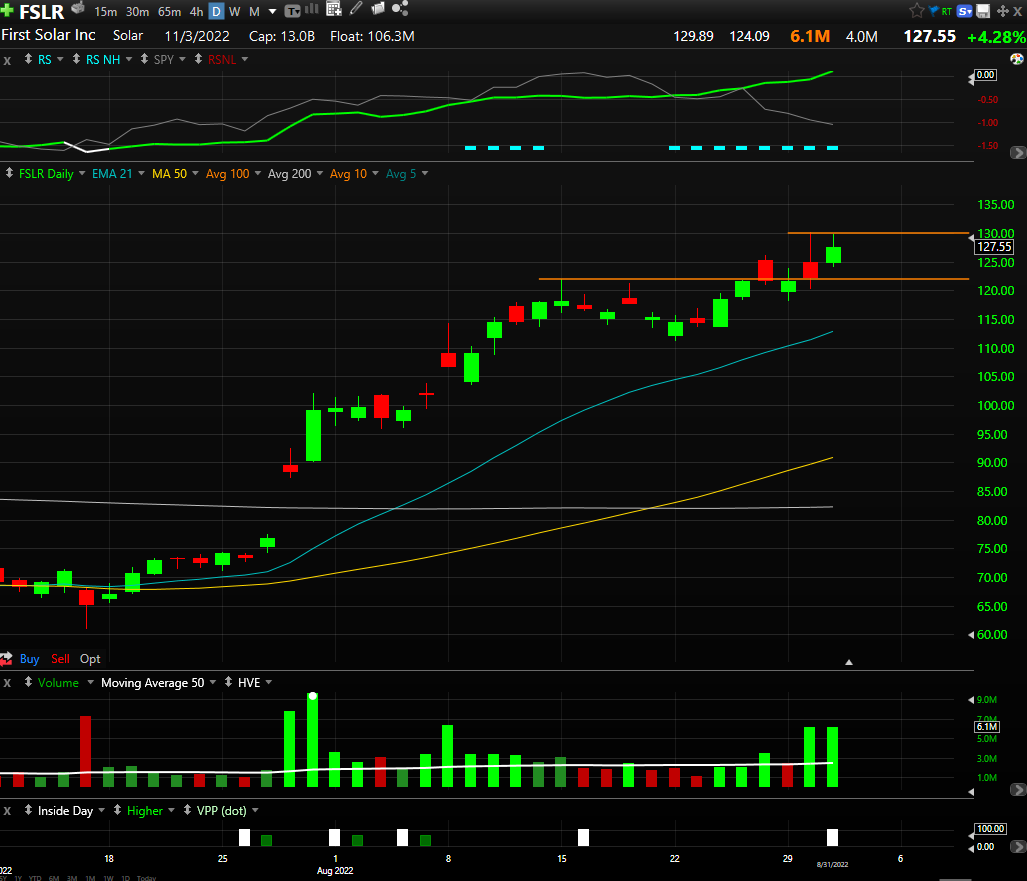The height and width of the screenshot is (881, 1027).
Task: Click the chart templates folder icon
Action: 378,9
